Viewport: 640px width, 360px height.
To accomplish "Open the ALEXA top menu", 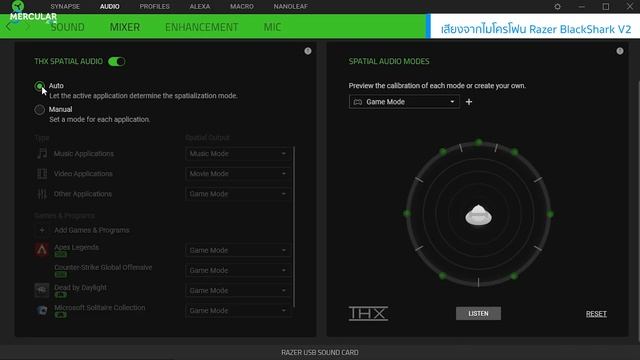I will coord(200,7).
